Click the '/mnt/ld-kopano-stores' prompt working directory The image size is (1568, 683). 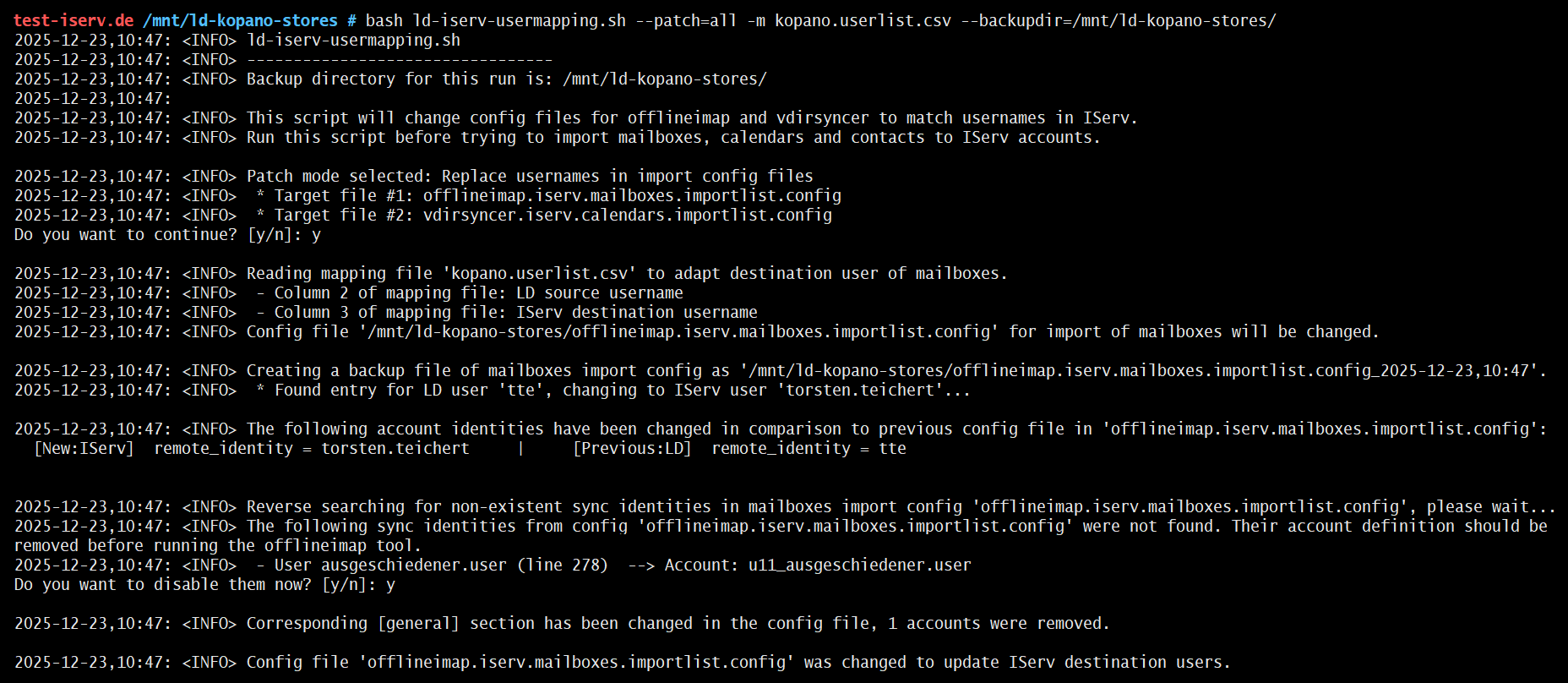(240, 20)
